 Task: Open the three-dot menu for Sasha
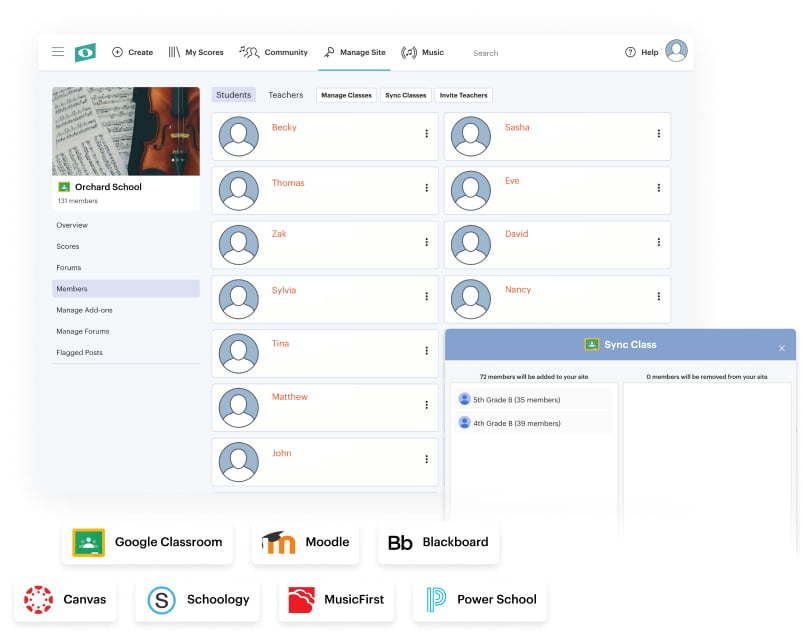tap(658, 133)
